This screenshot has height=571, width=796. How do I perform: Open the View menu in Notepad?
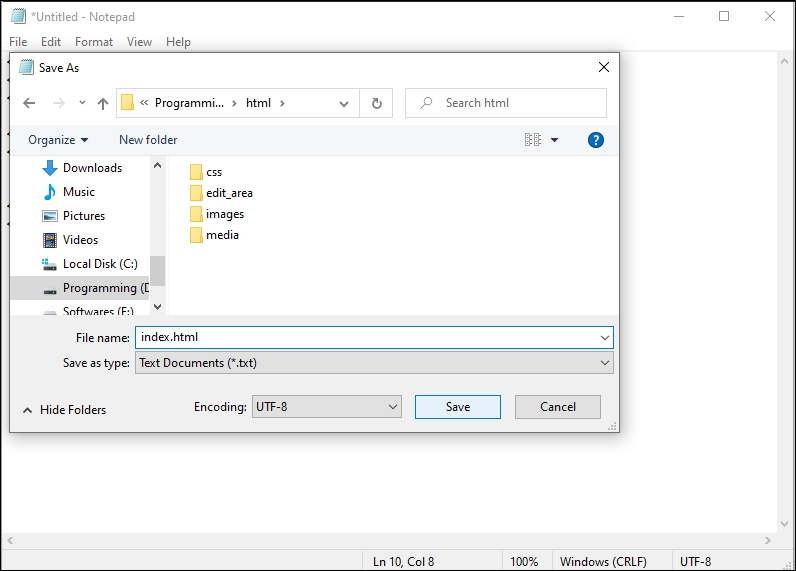(x=140, y=42)
